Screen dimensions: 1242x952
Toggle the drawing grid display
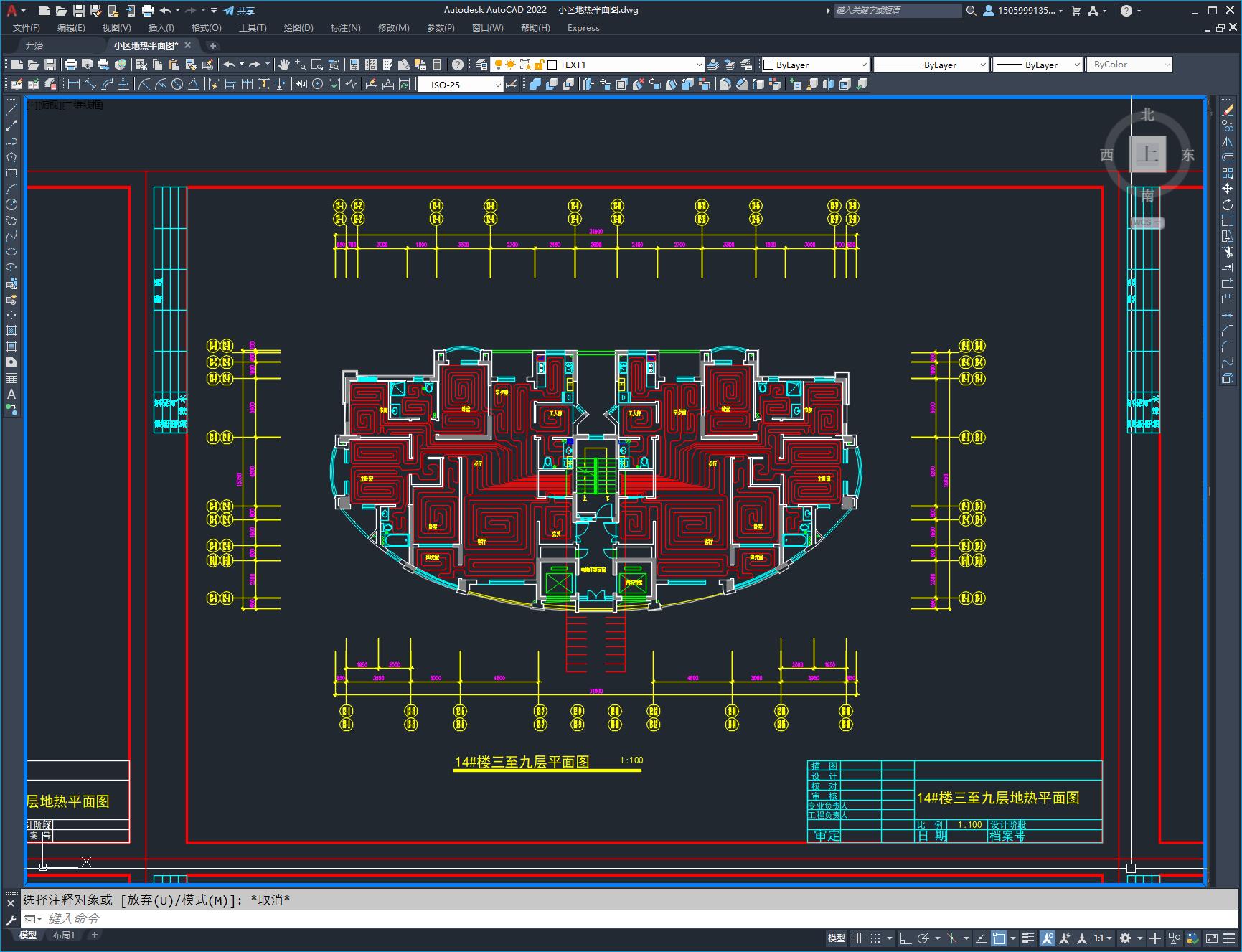pyautogui.click(x=857, y=938)
